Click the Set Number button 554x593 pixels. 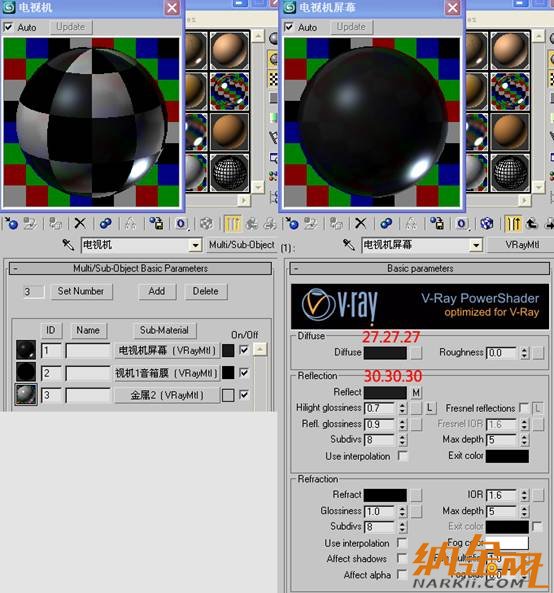click(81, 291)
